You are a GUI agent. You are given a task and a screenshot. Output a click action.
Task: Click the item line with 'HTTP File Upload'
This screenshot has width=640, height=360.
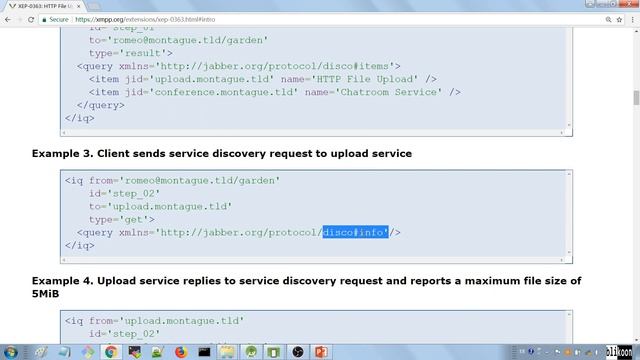[263, 79]
